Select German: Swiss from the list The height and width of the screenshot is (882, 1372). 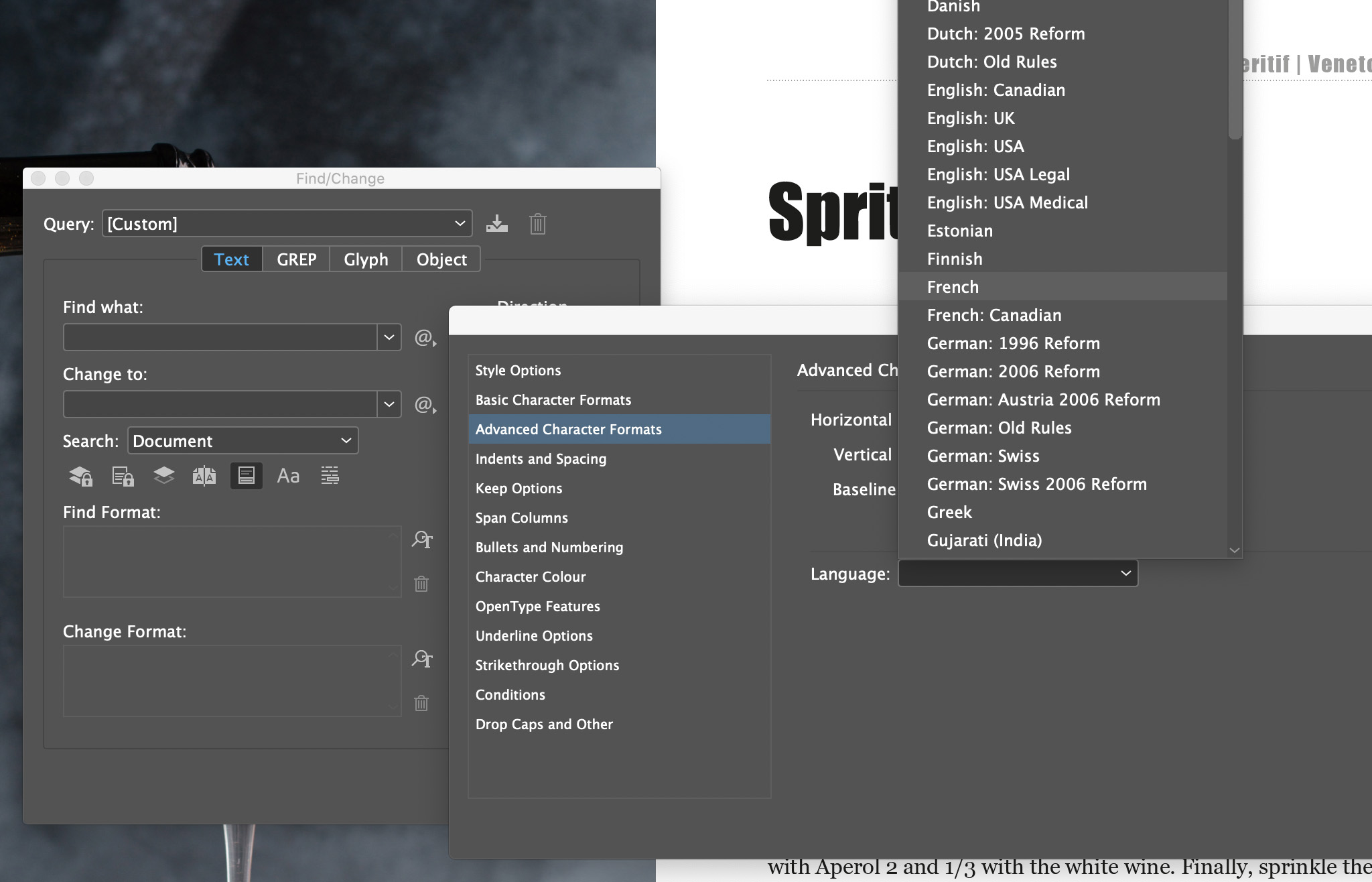[x=983, y=456]
